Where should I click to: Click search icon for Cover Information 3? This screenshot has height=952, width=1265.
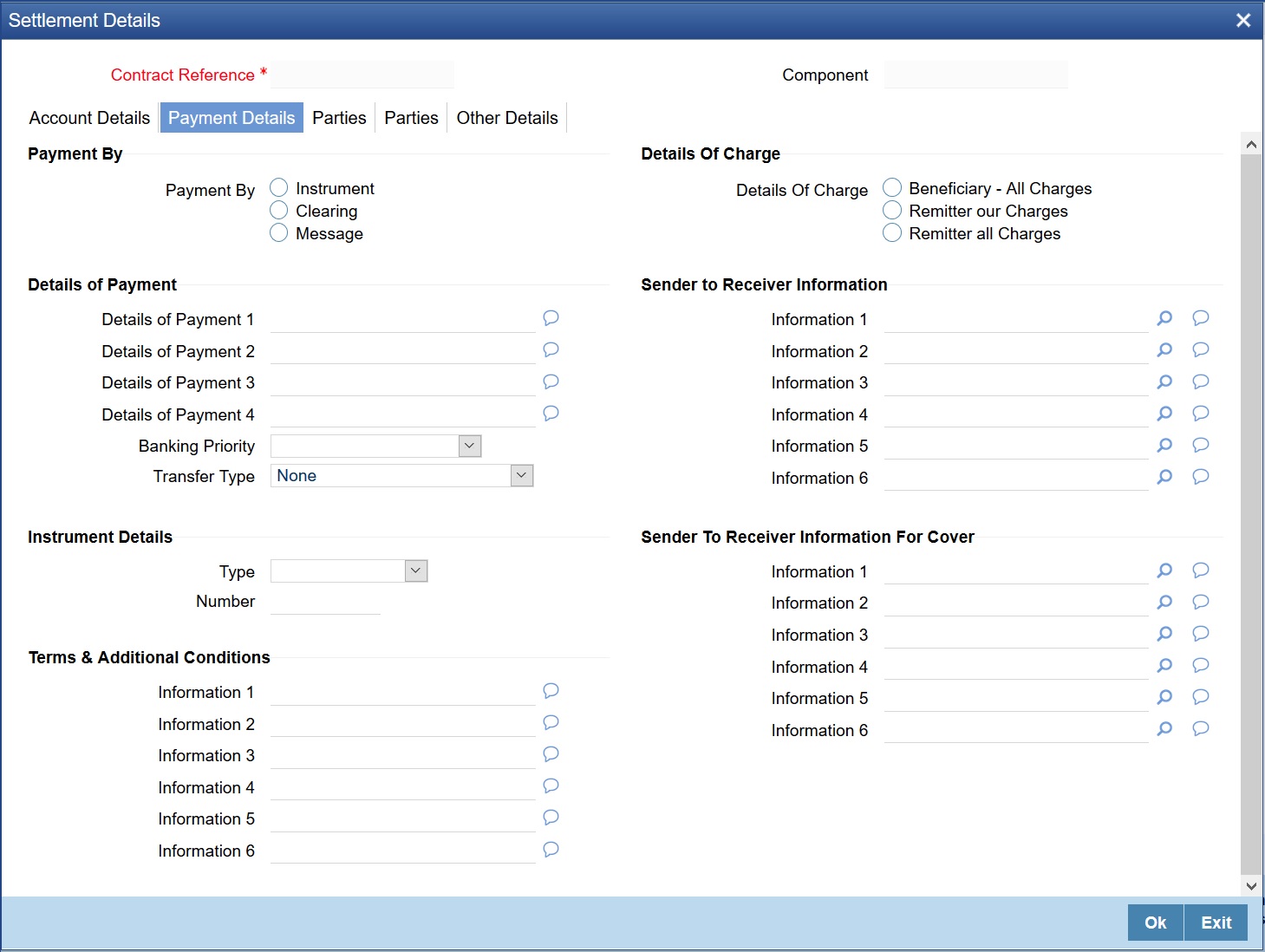pos(1164,634)
